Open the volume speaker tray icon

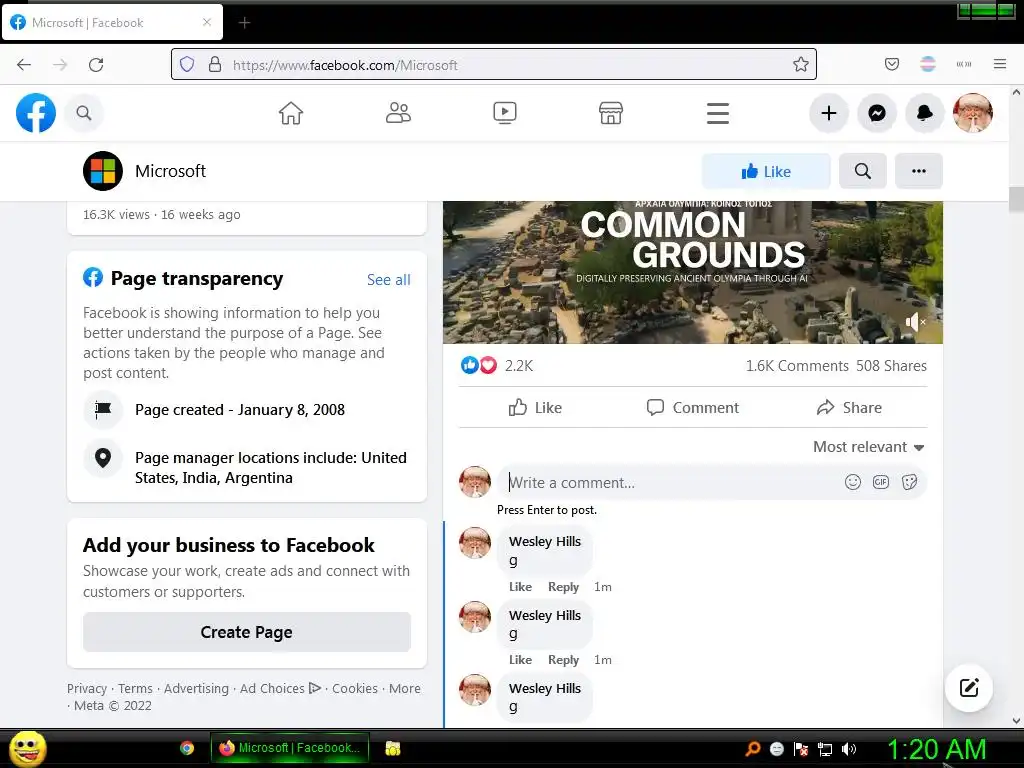(849, 749)
